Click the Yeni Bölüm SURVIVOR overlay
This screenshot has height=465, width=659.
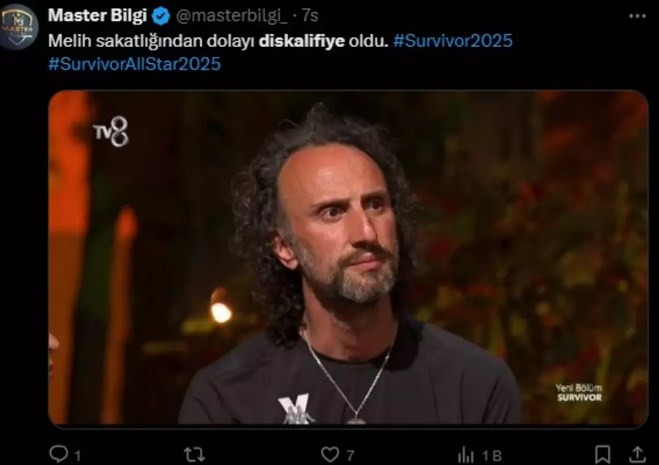click(579, 393)
